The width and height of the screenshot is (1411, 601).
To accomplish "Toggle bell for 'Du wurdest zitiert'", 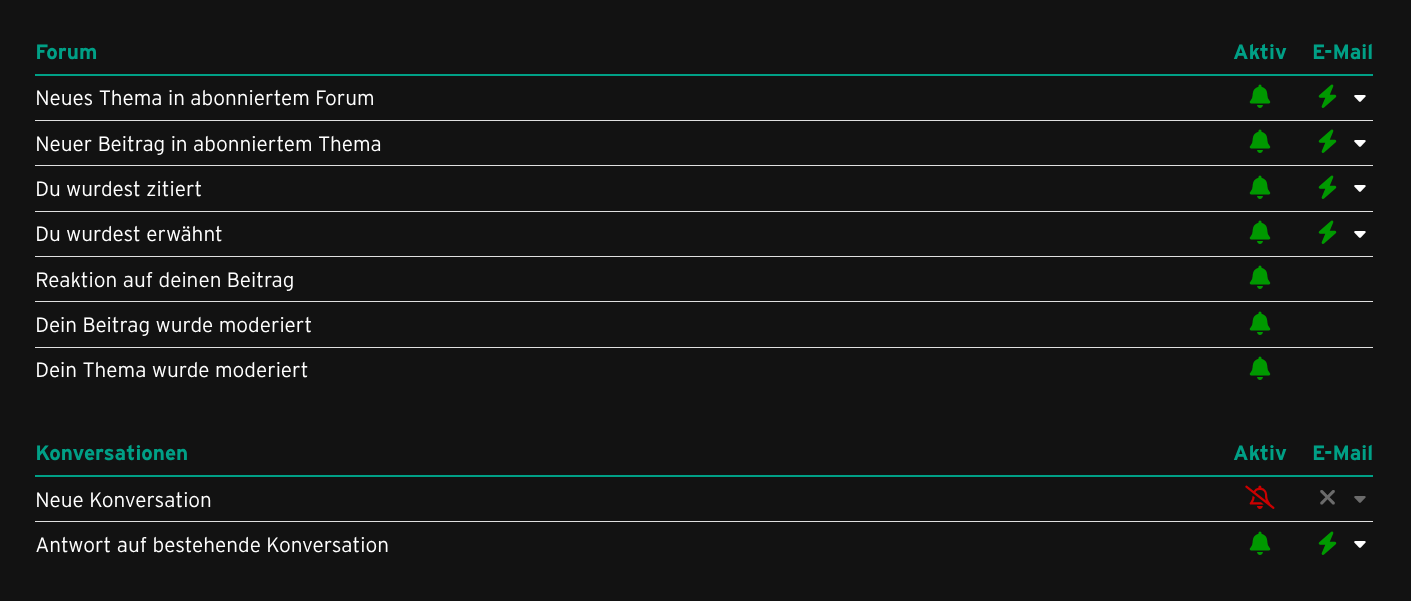I will tap(1260, 187).
